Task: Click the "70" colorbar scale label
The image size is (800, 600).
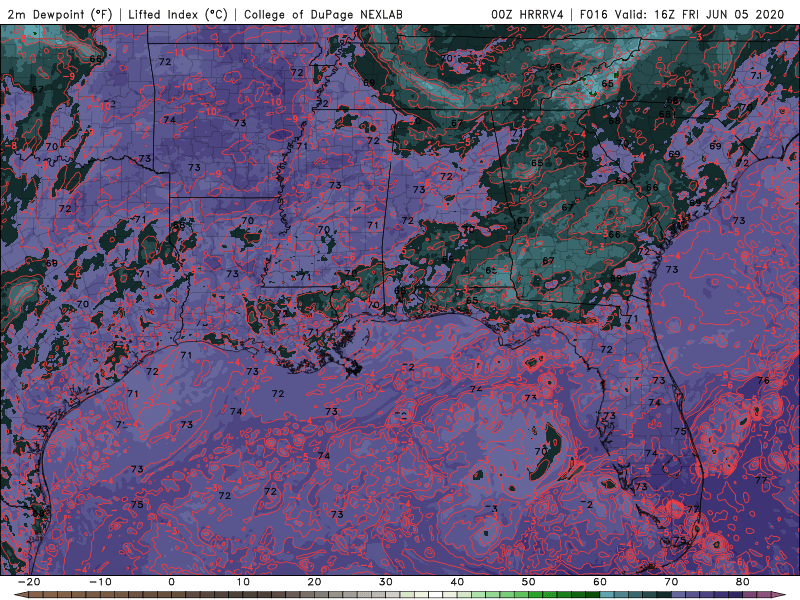Action: (671, 582)
